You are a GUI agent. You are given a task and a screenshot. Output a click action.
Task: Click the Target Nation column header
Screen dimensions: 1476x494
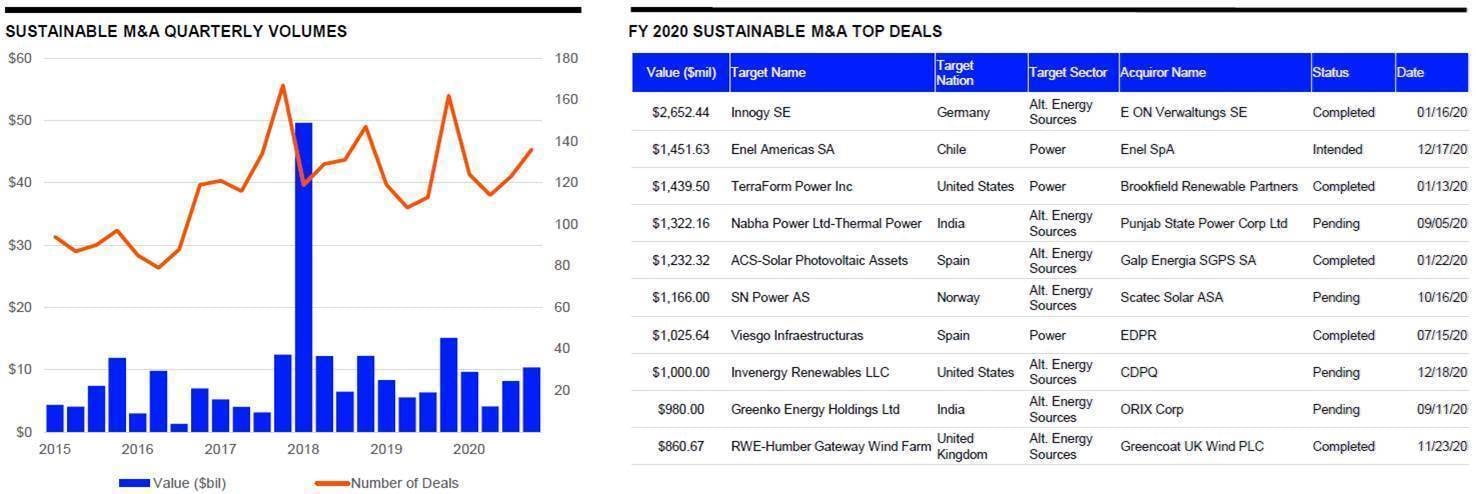[955, 73]
